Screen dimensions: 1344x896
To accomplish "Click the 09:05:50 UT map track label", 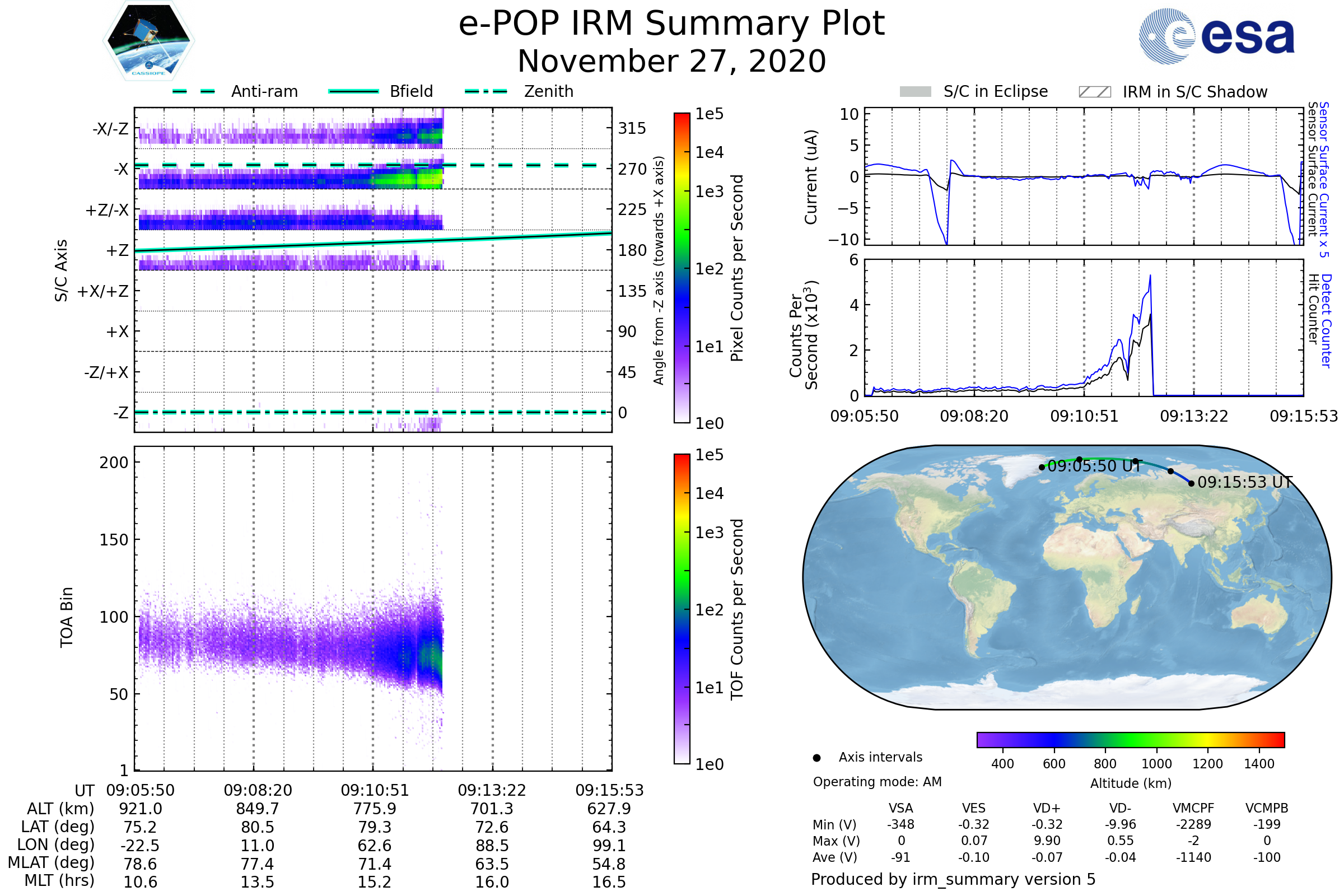I will 1094,466.
